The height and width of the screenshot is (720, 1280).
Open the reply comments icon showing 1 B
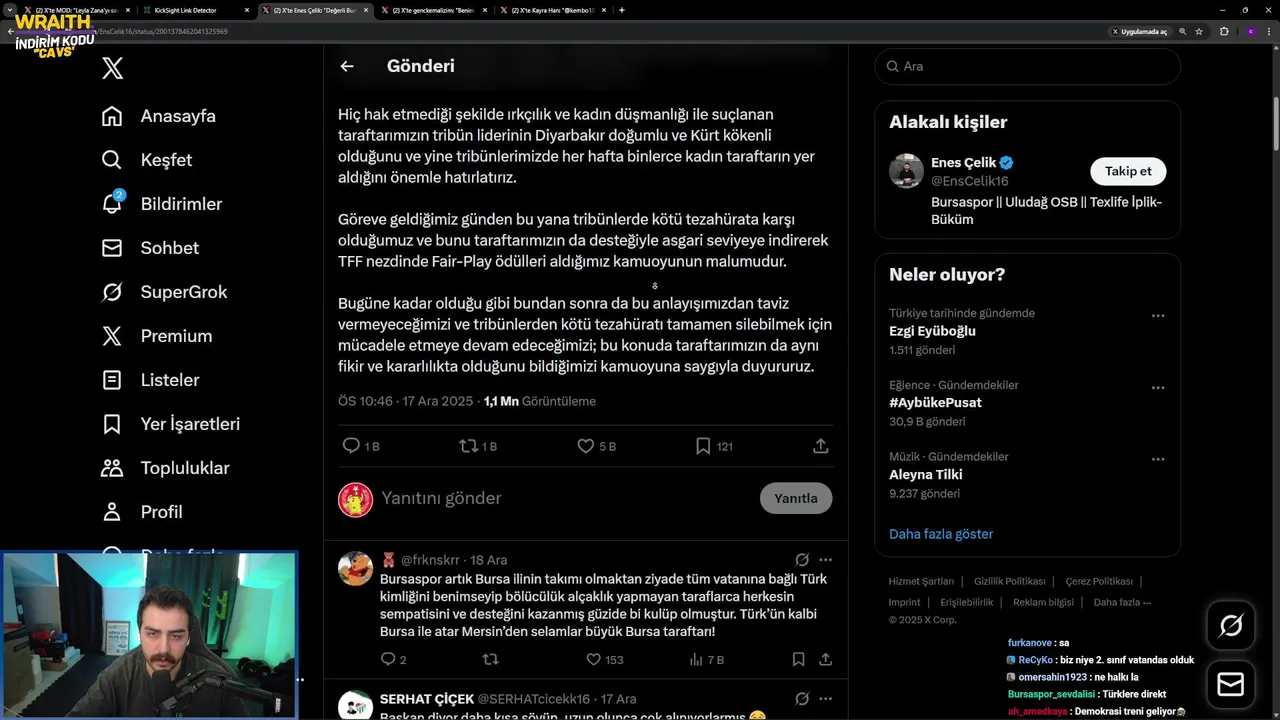click(351, 446)
